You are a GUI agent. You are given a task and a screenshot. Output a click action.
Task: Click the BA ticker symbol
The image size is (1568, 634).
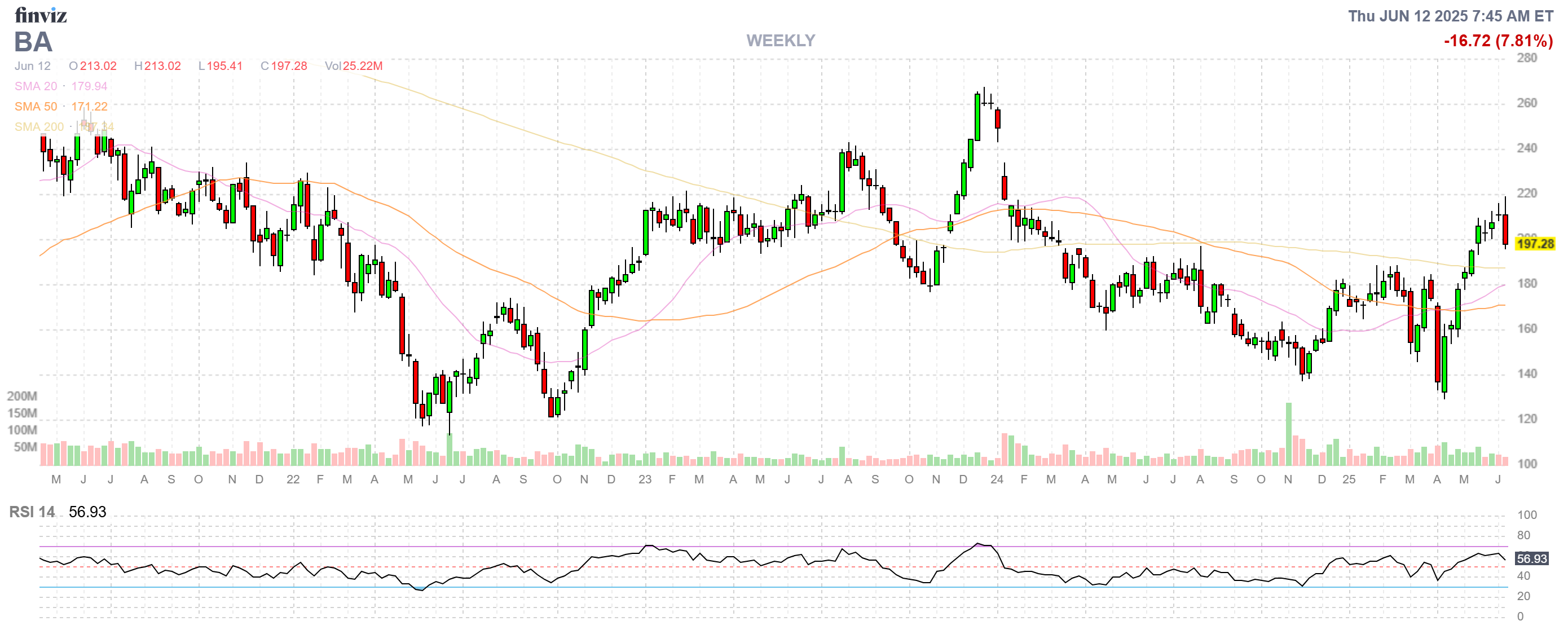point(33,42)
